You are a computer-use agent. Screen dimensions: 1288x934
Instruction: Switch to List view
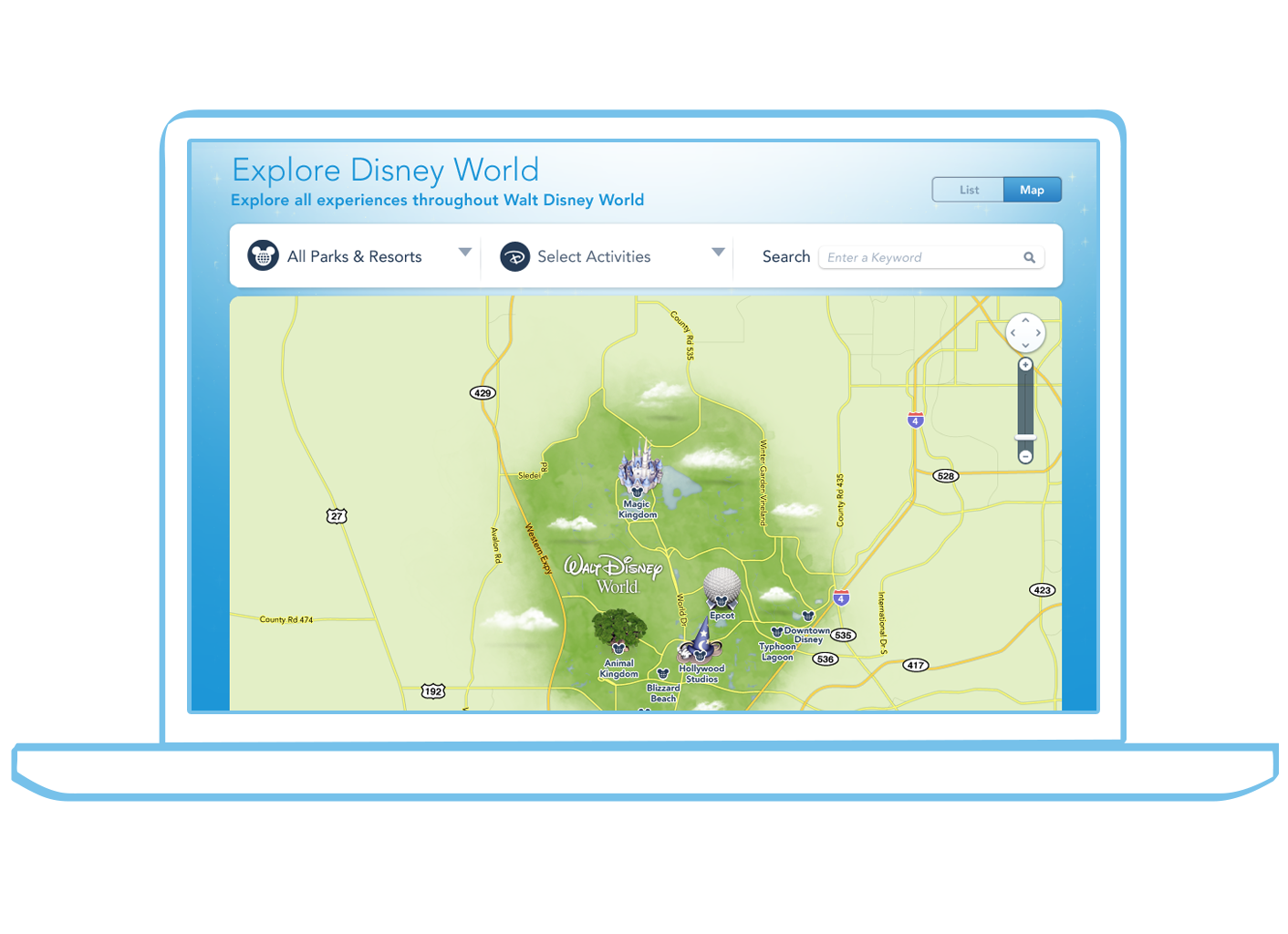pyautogui.click(x=969, y=190)
